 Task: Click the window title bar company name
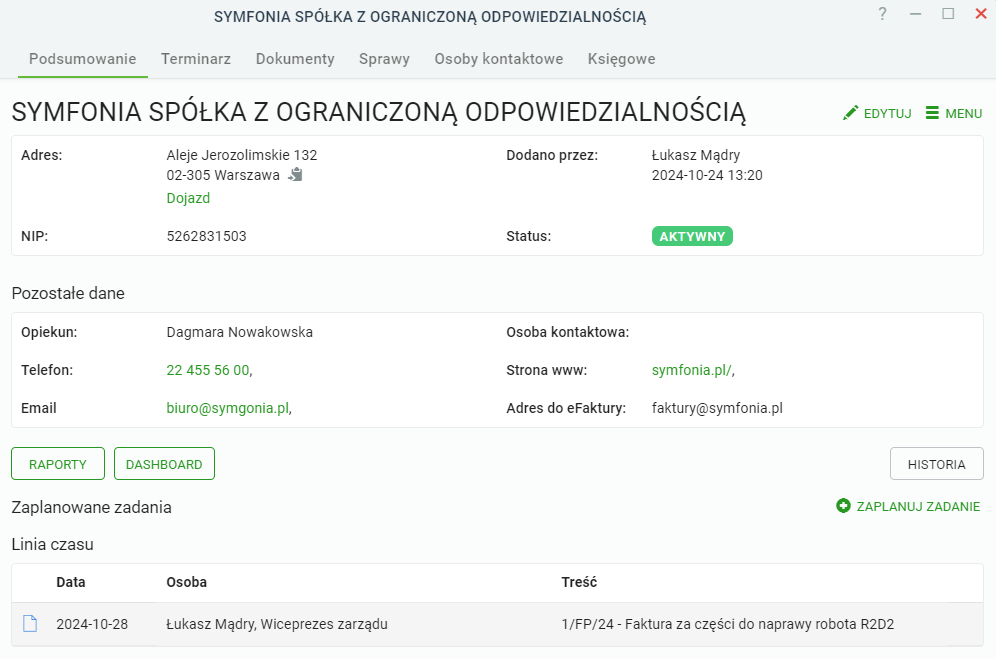pyautogui.click(x=430, y=17)
